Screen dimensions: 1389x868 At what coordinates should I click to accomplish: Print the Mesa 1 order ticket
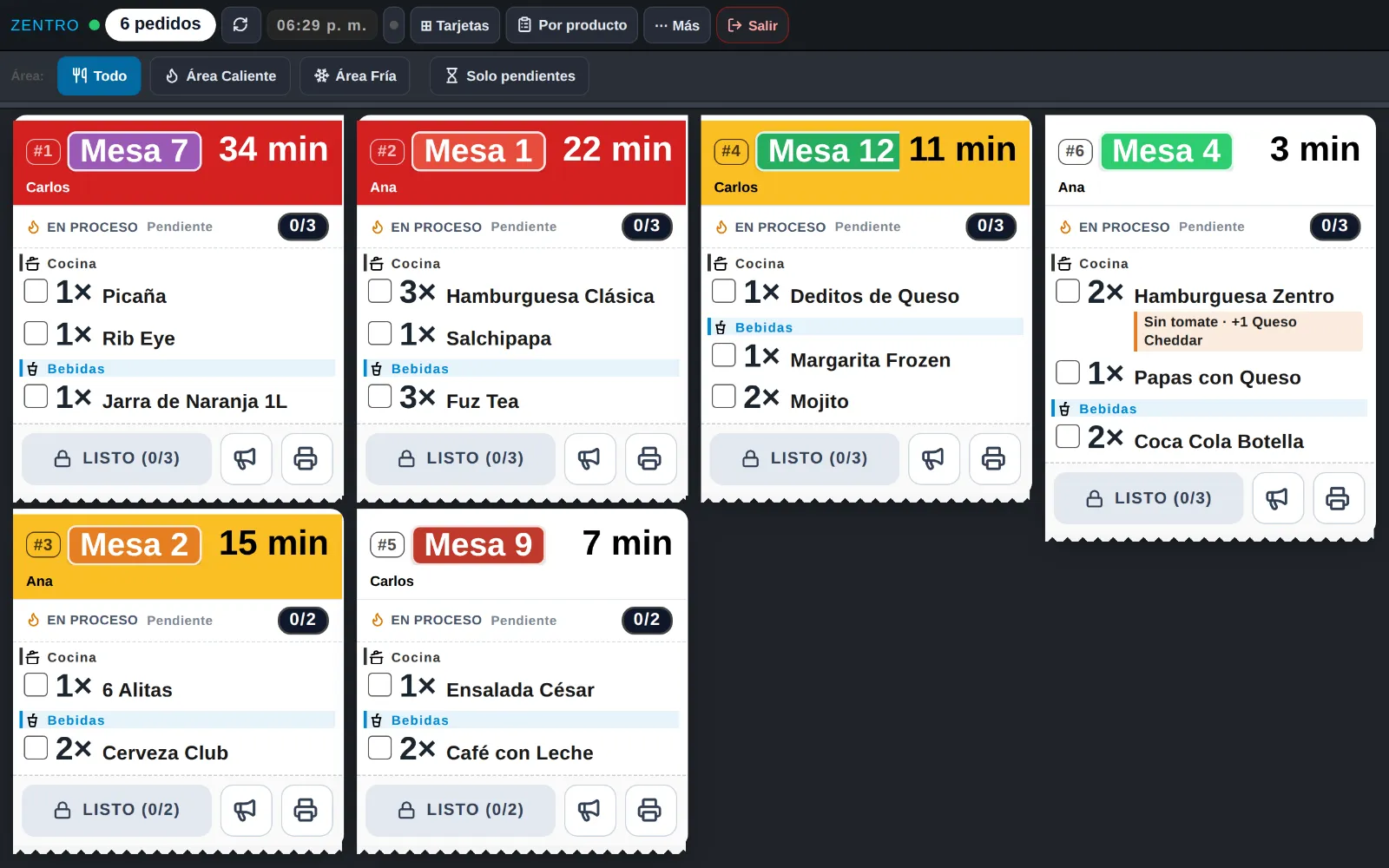(649, 458)
